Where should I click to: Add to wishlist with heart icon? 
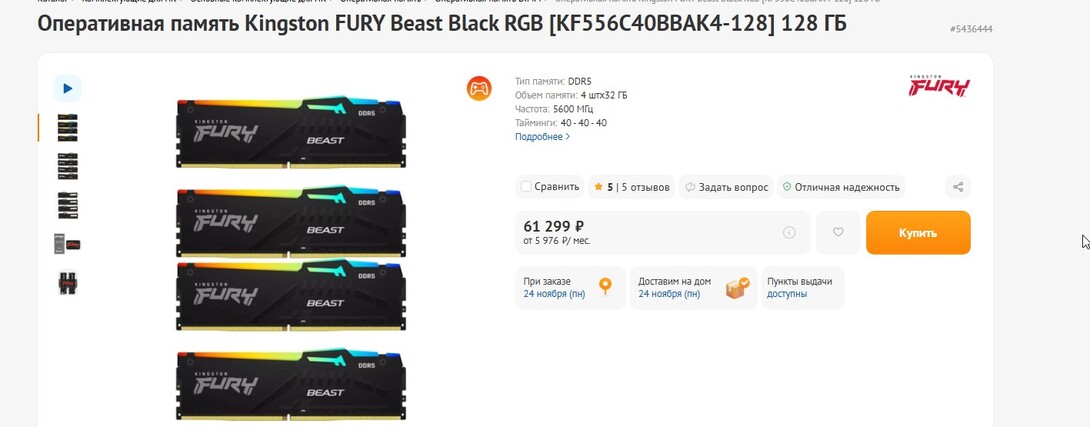tap(838, 232)
